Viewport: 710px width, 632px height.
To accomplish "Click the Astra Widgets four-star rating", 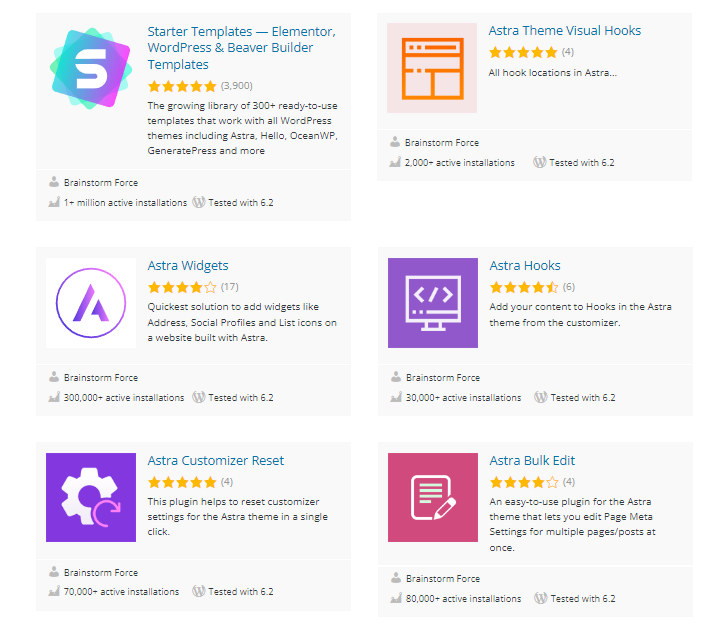I will click(182, 287).
